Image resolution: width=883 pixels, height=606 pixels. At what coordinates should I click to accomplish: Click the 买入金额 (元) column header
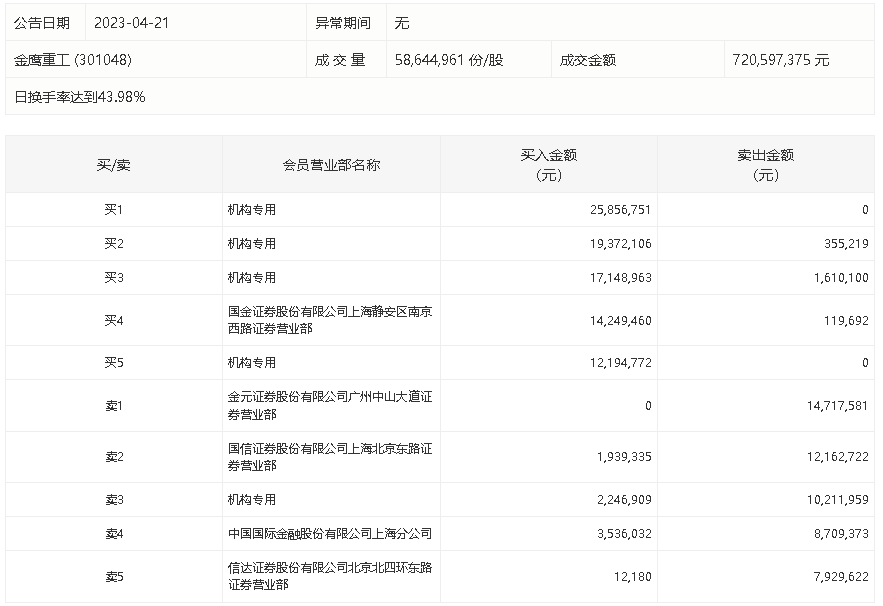point(548,165)
